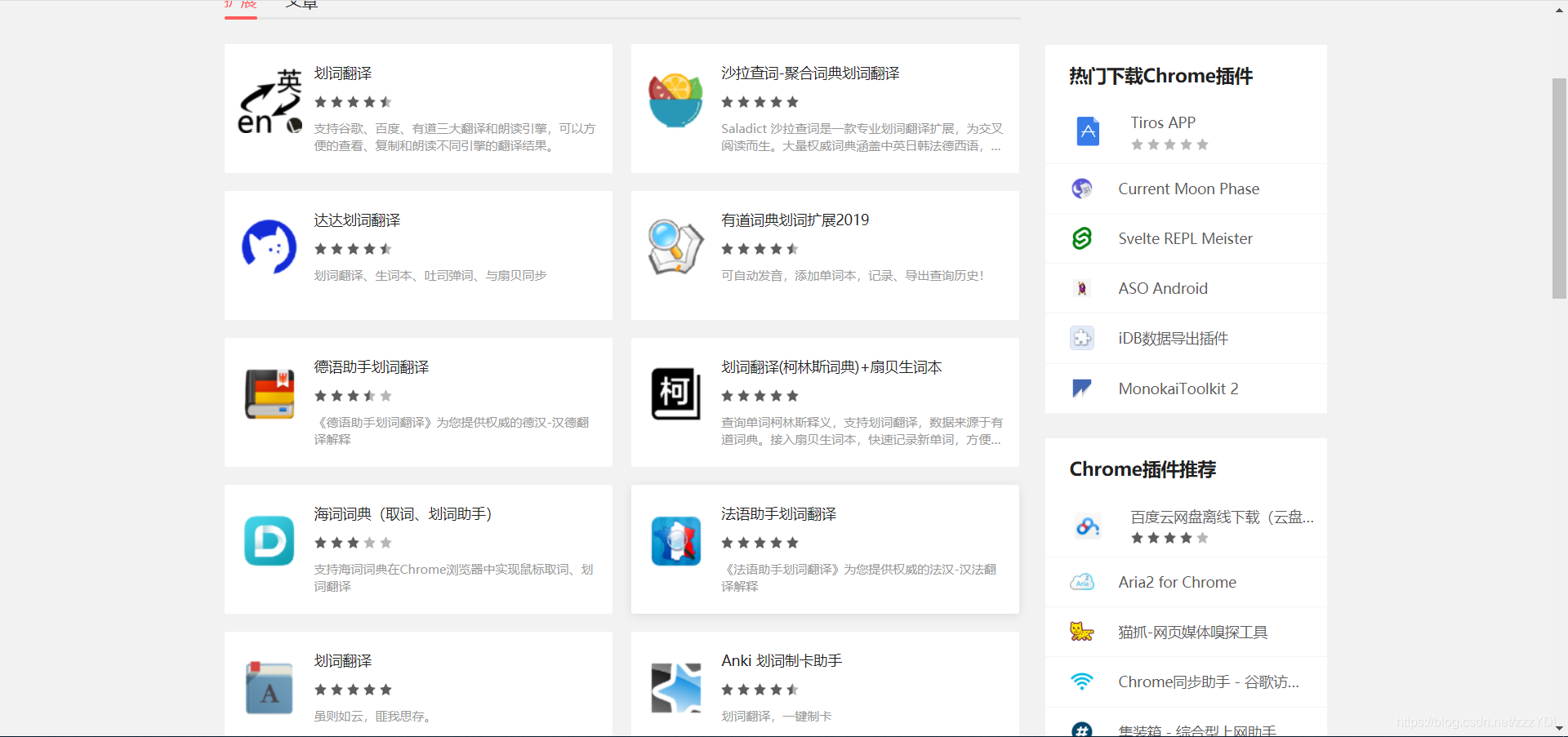The image size is (1568, 737).
Task: Click the scrollbar down arrow
Action: (x=1559, y=728)
